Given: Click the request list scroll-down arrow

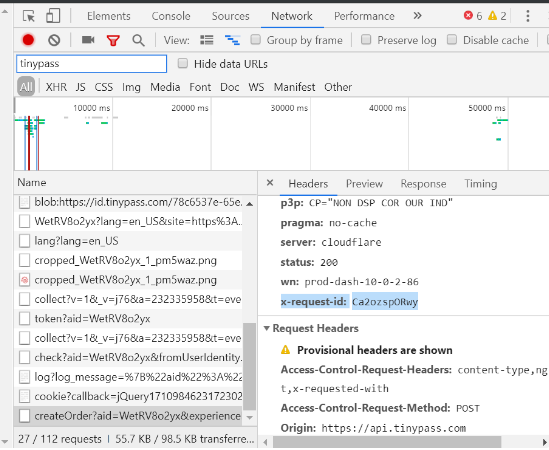Looking at the screenshot, I should (x=250, y=417).
